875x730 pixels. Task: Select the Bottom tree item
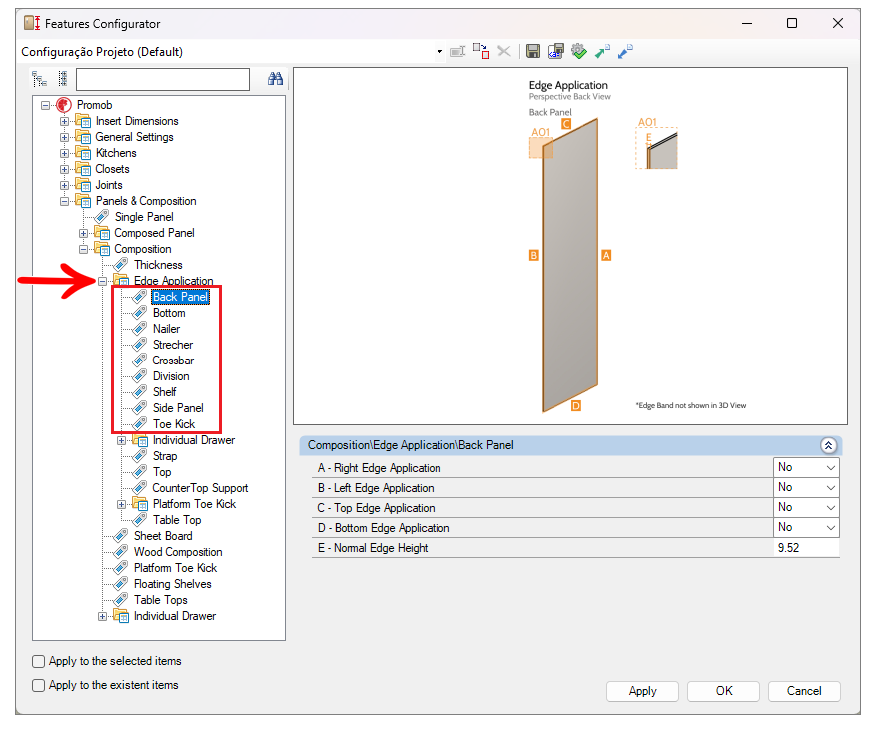pos(169,313)
